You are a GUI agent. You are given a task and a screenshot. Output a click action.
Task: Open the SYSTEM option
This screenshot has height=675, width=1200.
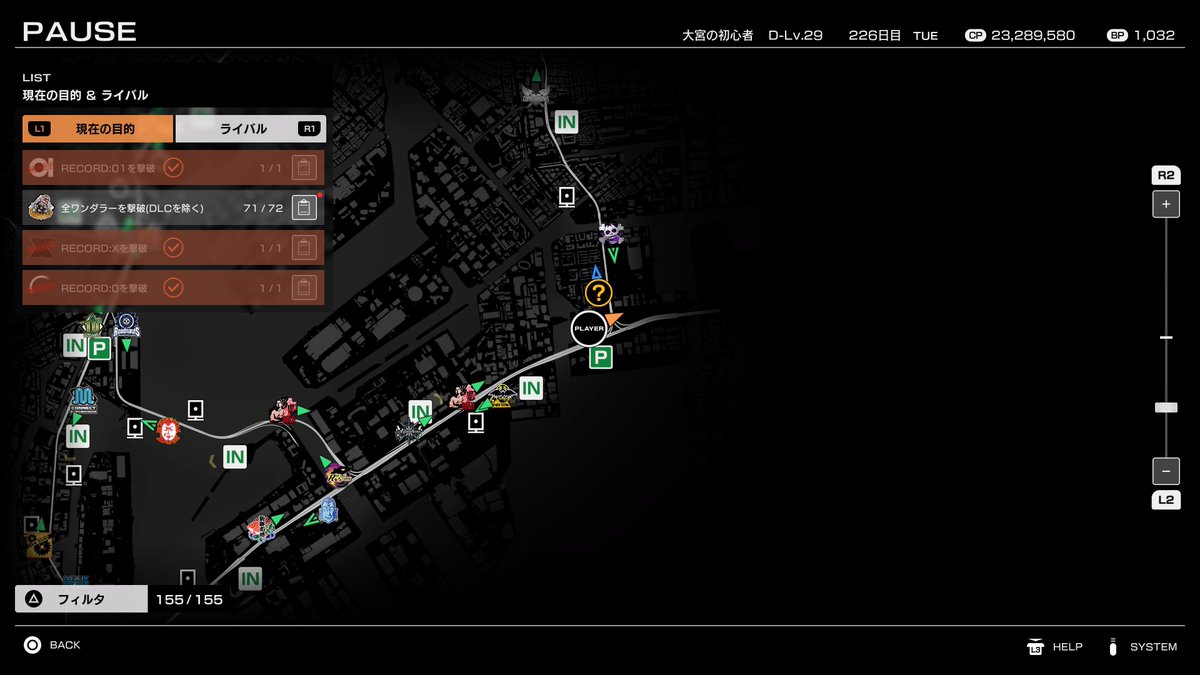1141,647
